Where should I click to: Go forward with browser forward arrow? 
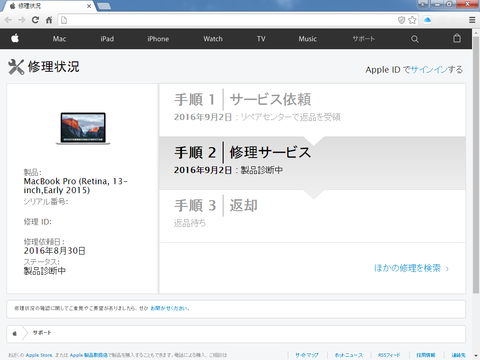coord(22,20)
